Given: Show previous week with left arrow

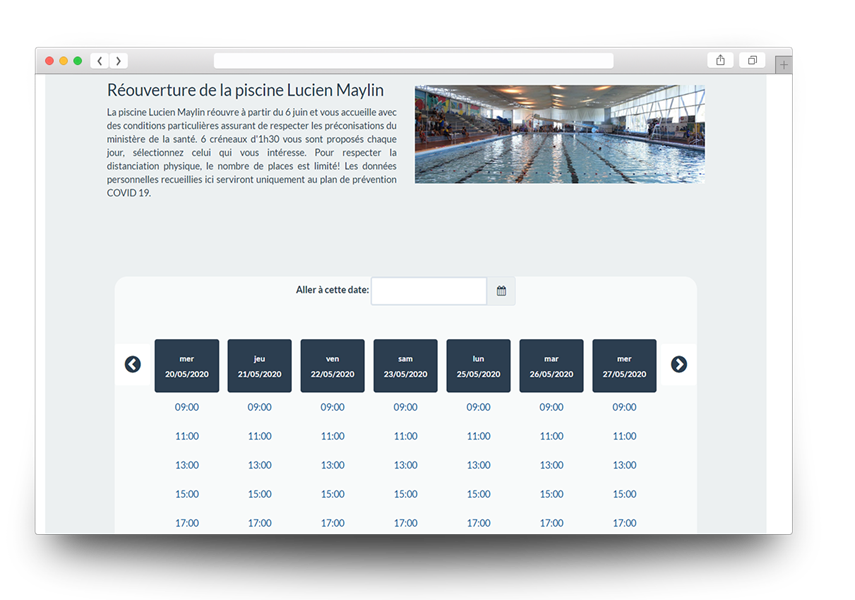Looking at the screenshot, I should point(133,364).
